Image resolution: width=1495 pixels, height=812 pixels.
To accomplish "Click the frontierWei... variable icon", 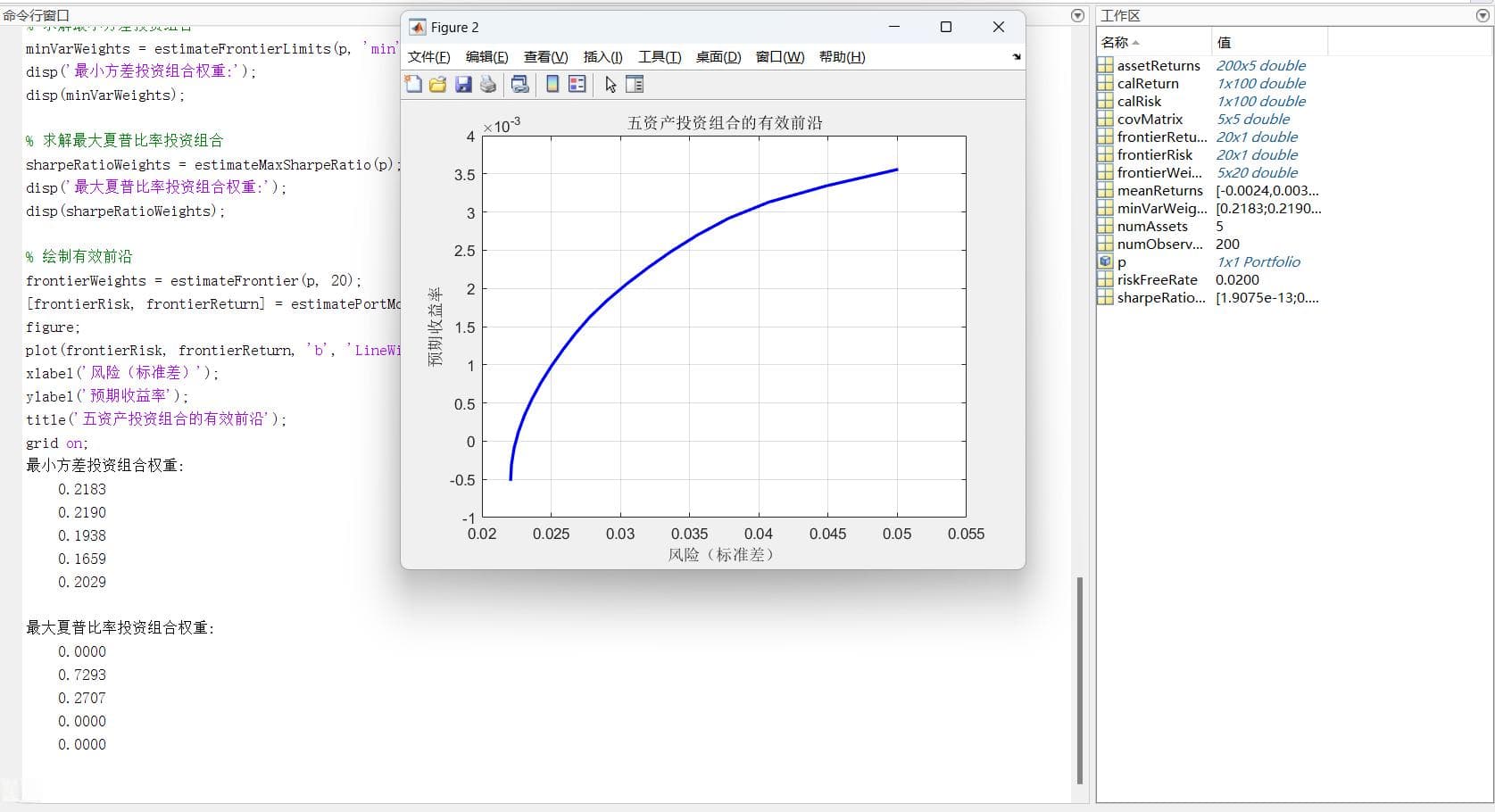I will coord(1105,172).
